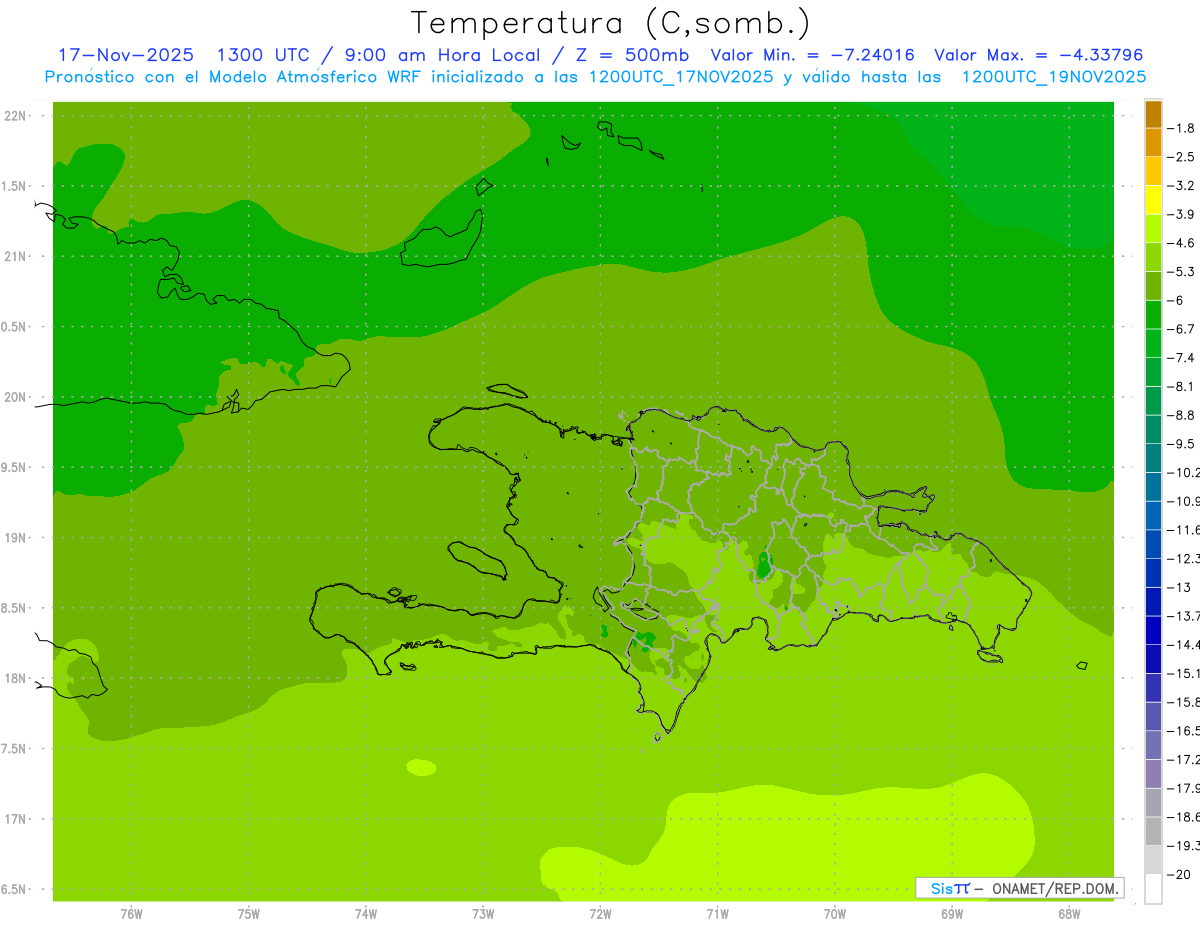
Task: Click the '-6' legend value
Action: click(x=1177, y=300)
